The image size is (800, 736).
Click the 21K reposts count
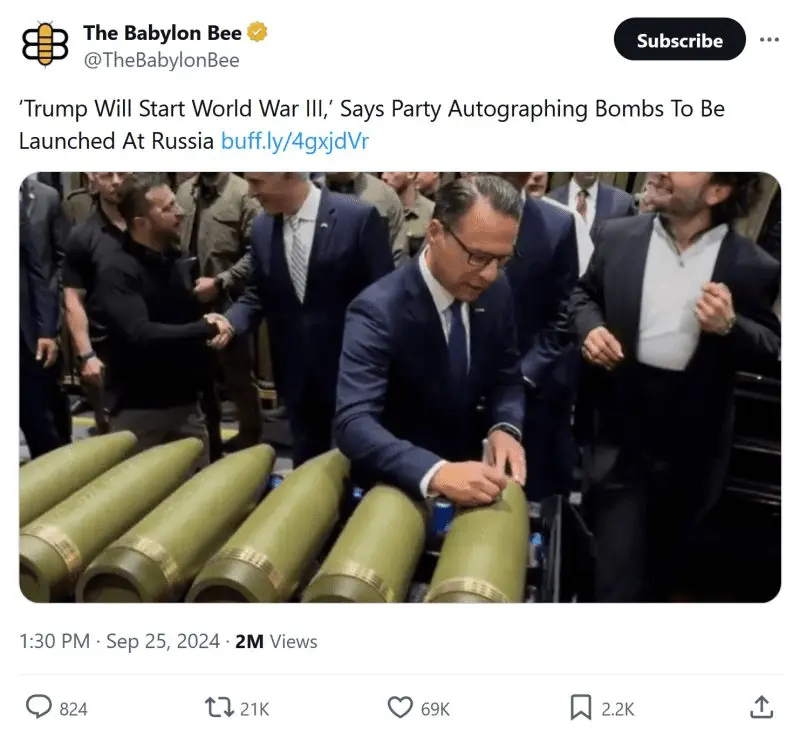click(x=255, y=709)
